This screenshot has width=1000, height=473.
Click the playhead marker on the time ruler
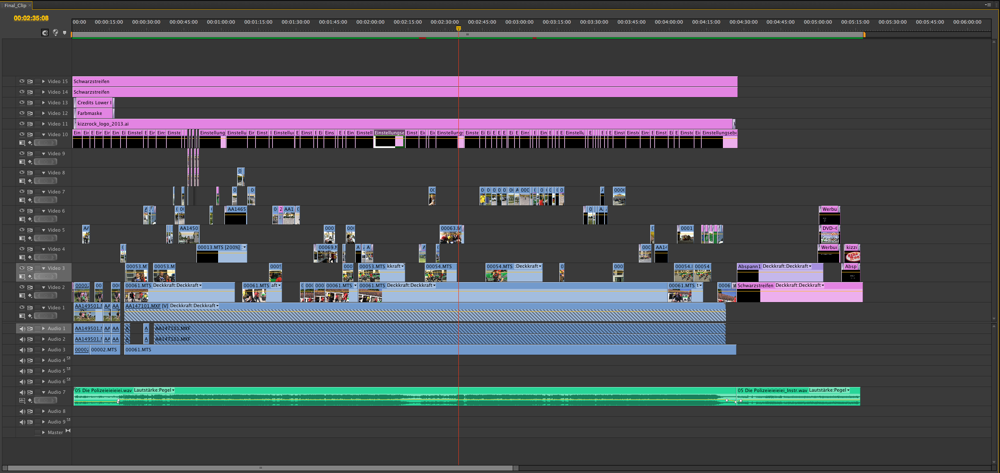click(459, 29)
